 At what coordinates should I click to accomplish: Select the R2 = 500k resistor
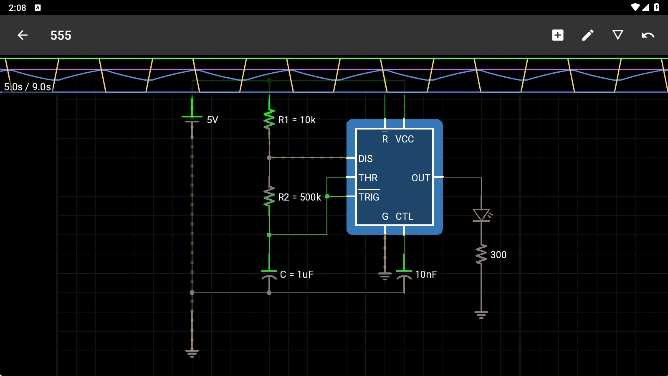[x=269, y=197]
